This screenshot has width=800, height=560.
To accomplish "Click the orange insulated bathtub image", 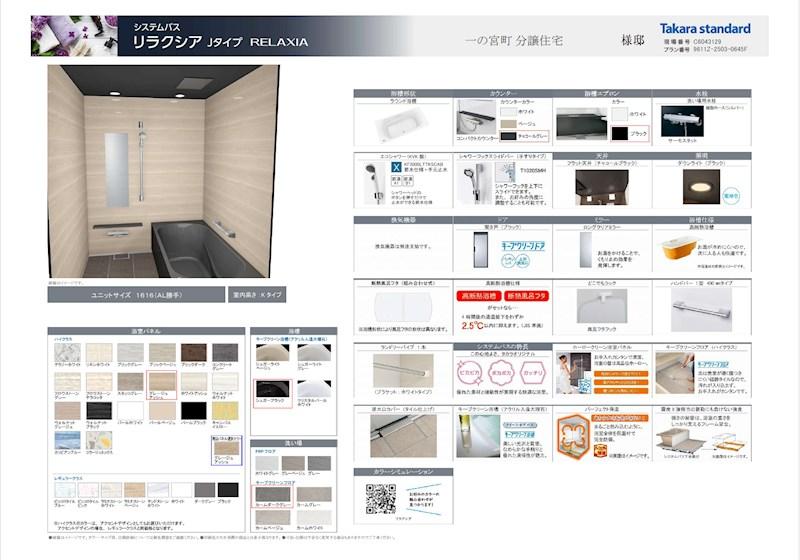I will (x=677, y=249).
